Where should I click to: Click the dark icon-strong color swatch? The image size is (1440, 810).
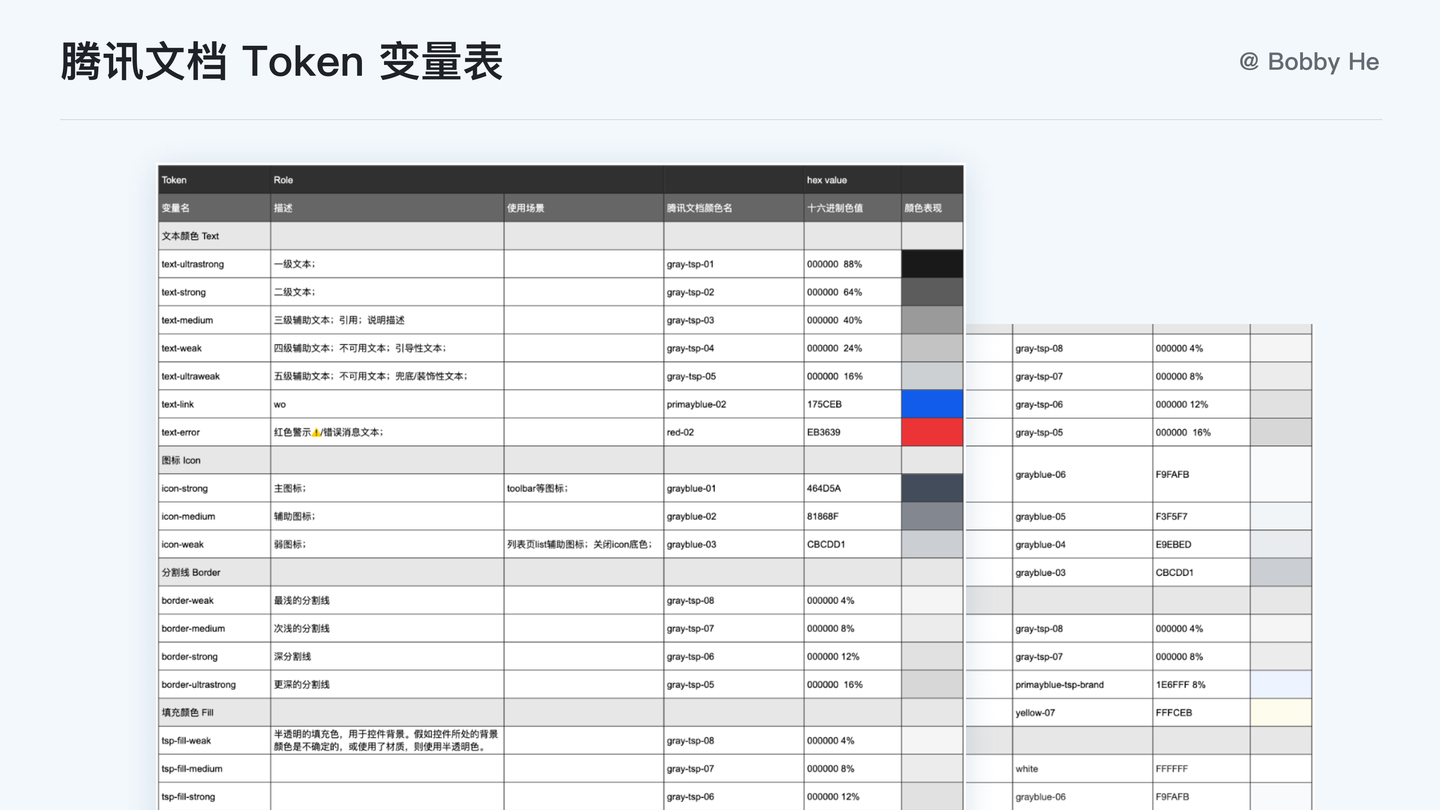tap(931, 488)
